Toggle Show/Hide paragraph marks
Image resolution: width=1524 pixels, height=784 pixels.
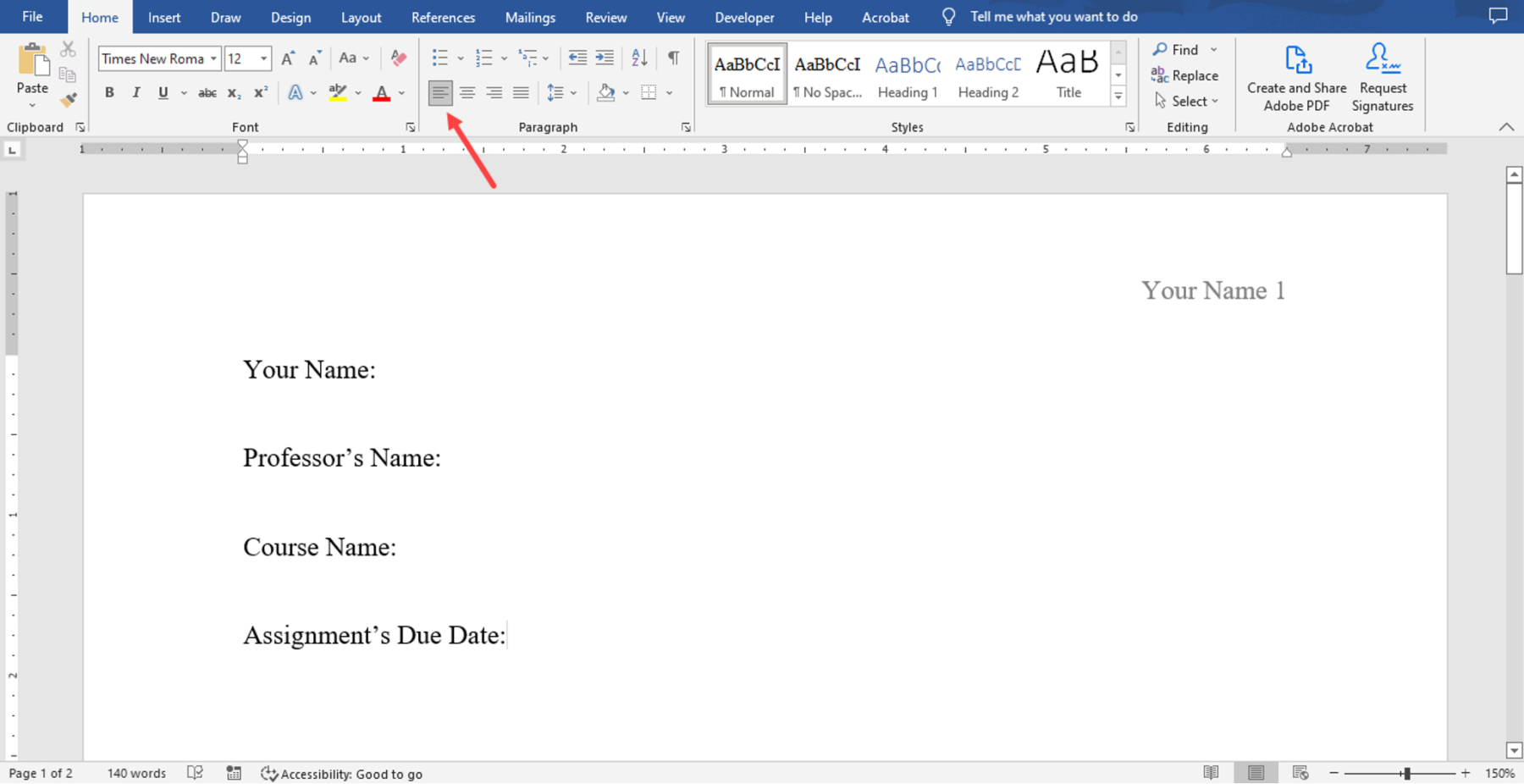click(x=673, y=58)
